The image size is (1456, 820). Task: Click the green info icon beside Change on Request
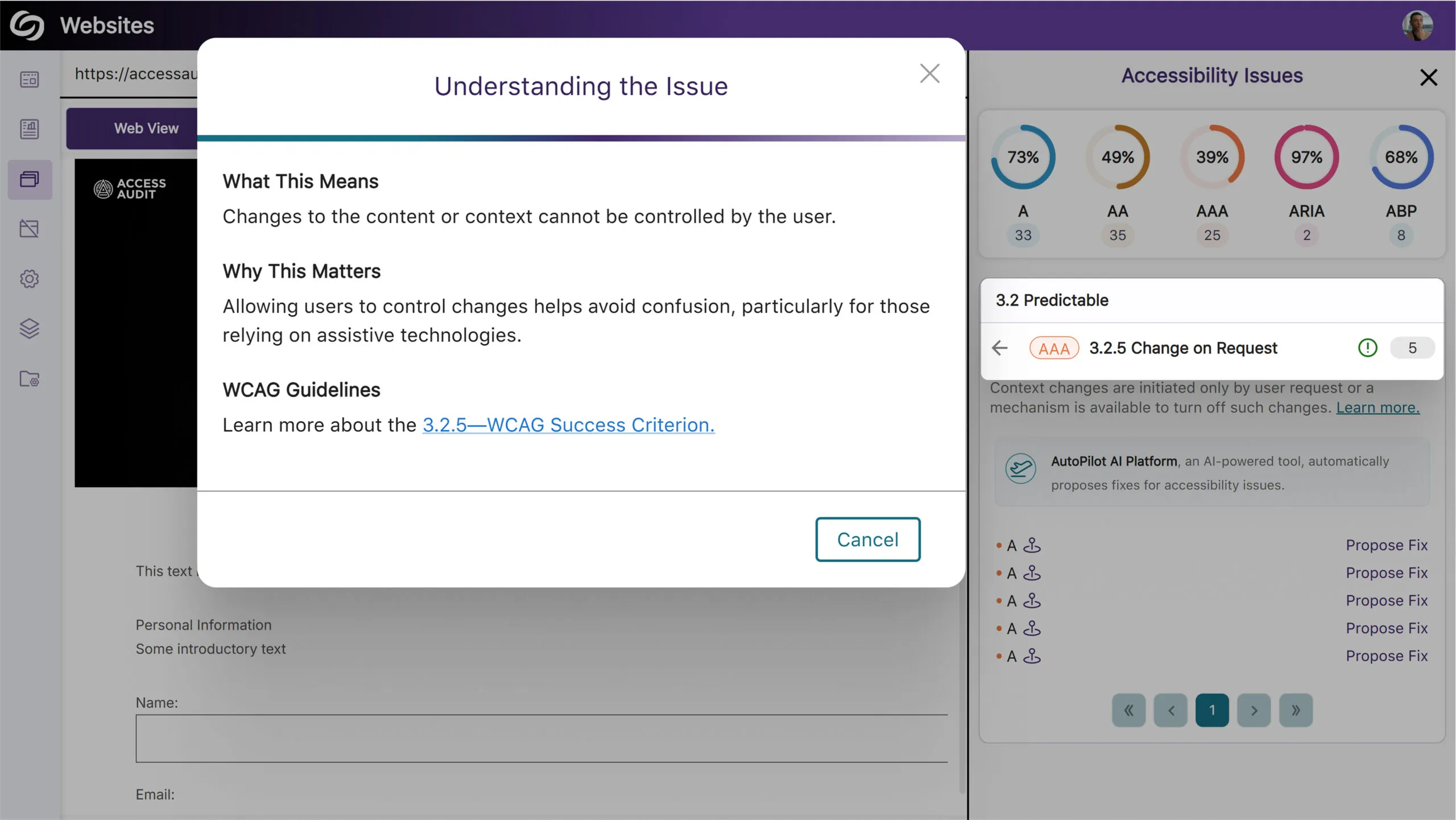[1367, 348]
